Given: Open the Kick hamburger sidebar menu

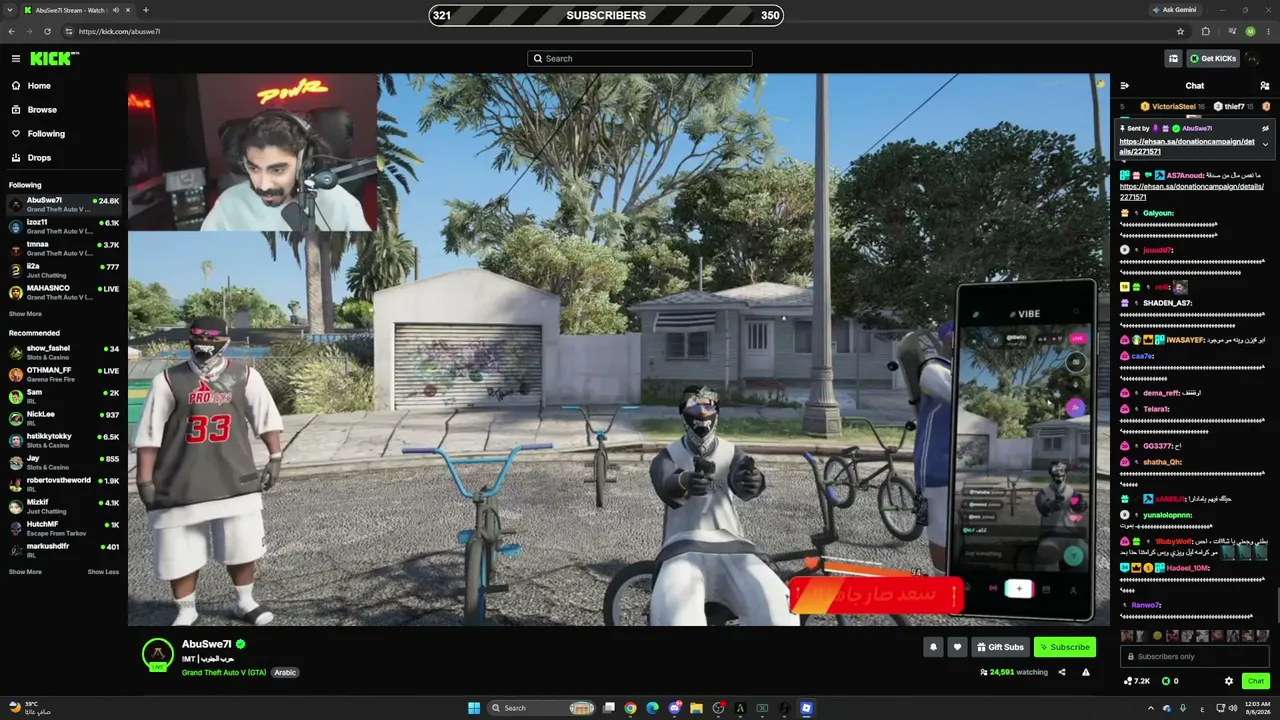Looking at the screenshot, I should click(16, 58).
